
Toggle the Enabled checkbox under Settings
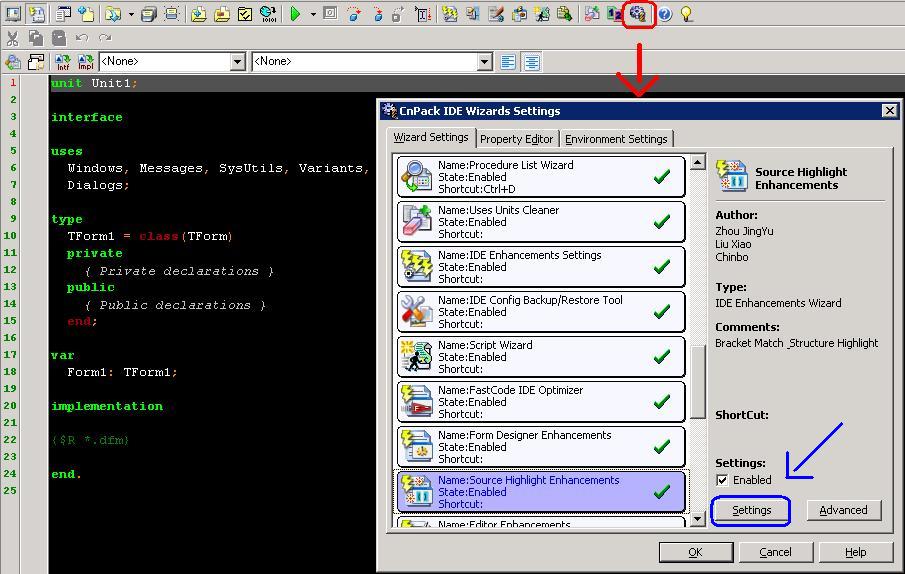722,480
